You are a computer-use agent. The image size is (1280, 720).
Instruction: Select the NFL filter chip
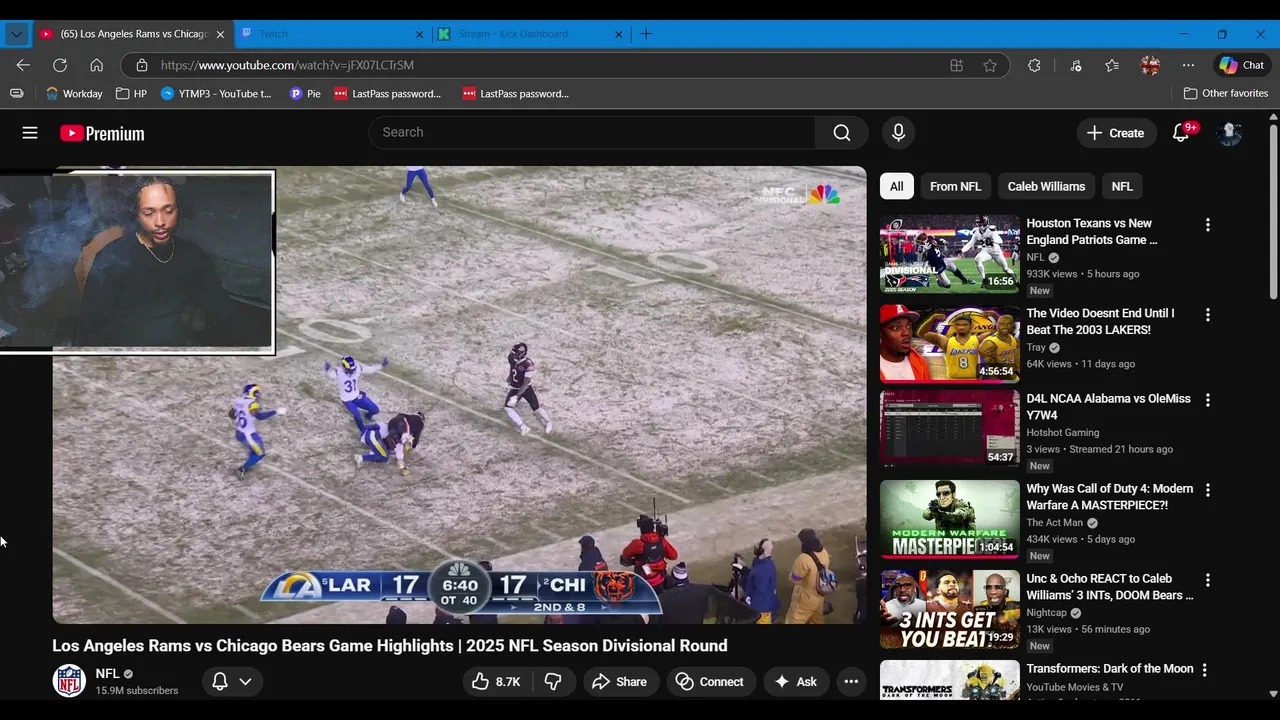pos(1122,186)
